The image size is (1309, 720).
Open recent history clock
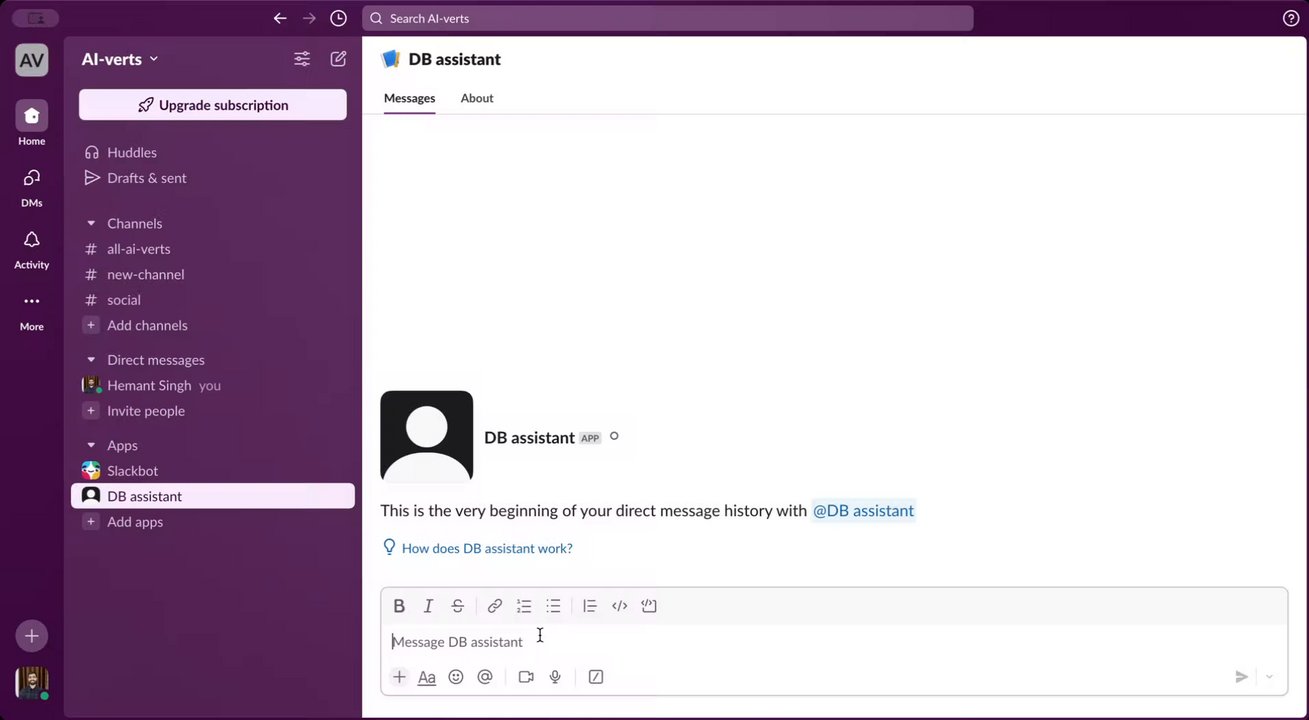point(338,18)
